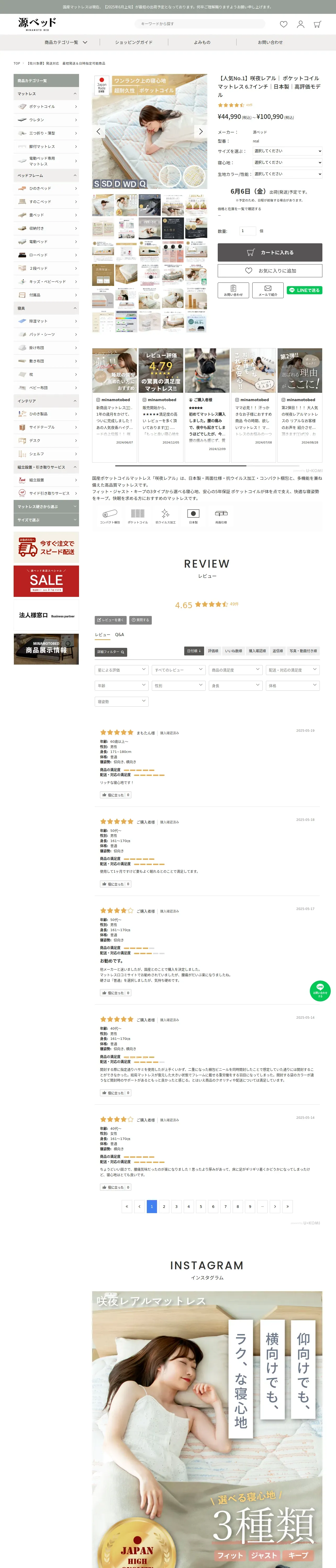Image resolution: width=336 pixels, height=1568 pixels.
Task: Click お気に入りに追加 button
Action: pyautogui.click(x=270, y=270)
